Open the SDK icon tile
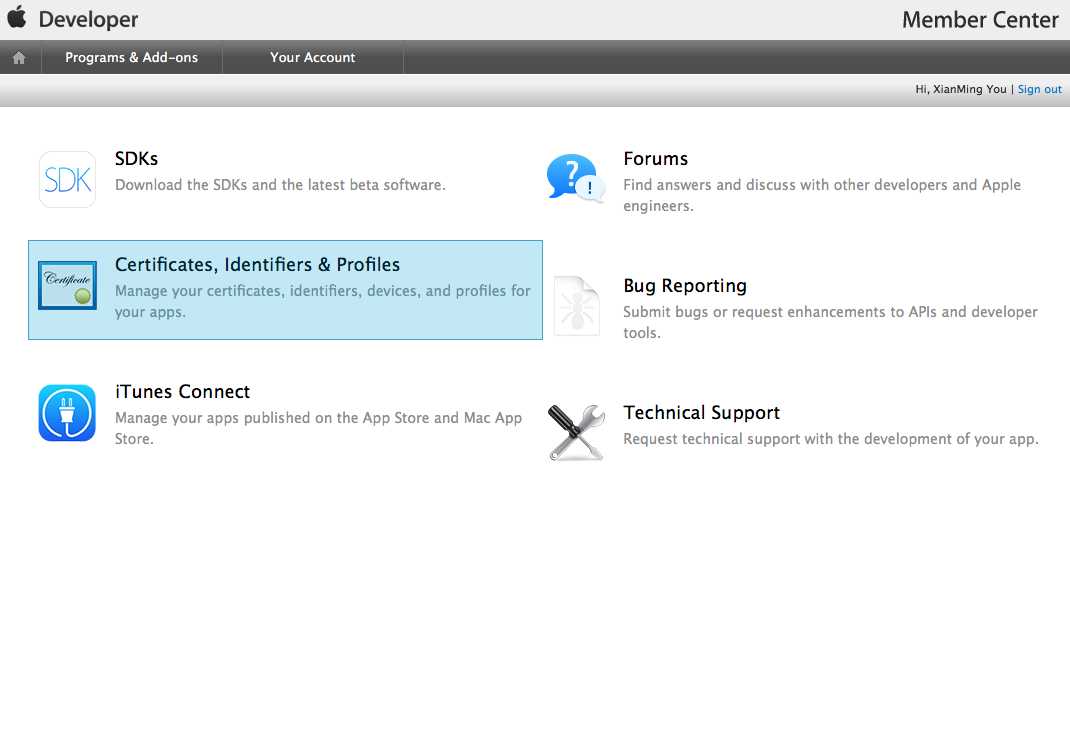The width and height of the screenshot is (1070, 735). tap(67, 179)
